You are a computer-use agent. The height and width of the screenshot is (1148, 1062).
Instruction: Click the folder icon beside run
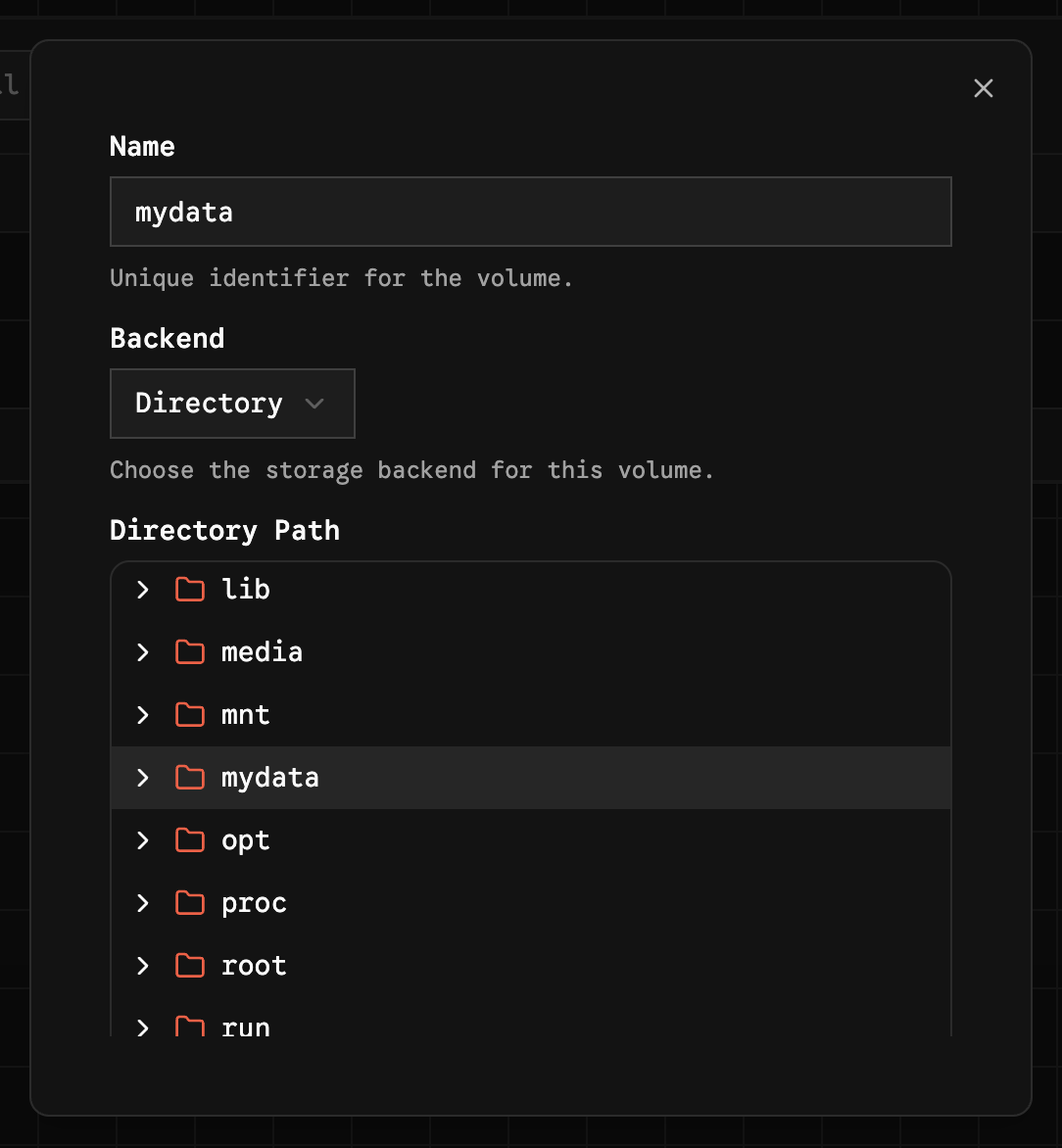tap(189, 1026)
